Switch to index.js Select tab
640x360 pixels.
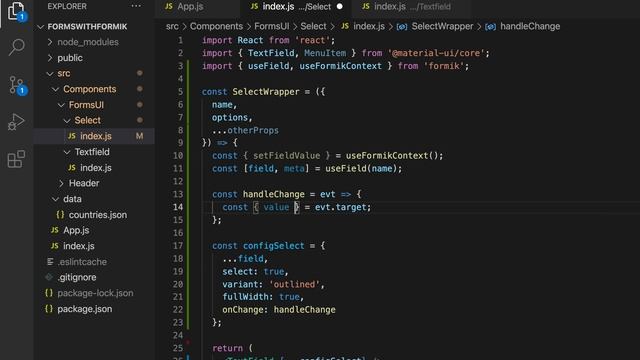pyautogui.click(x=296, y=7)
